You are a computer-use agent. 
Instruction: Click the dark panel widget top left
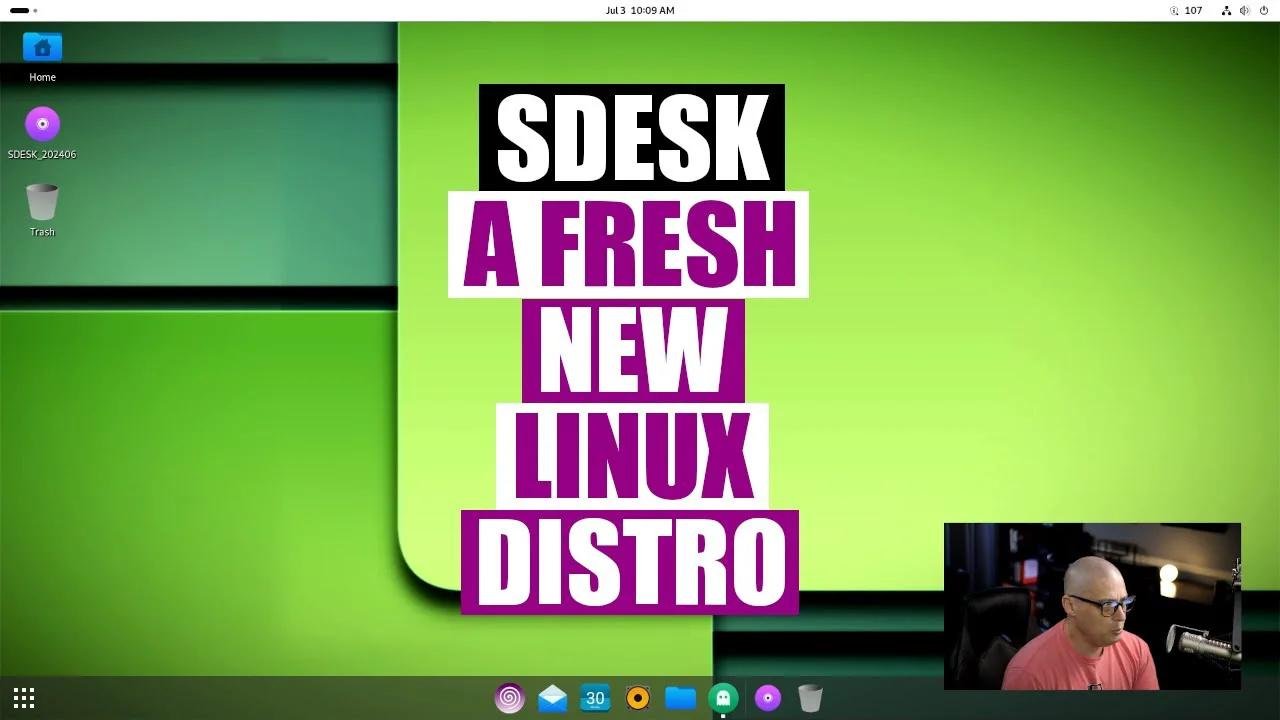[20, 10]
